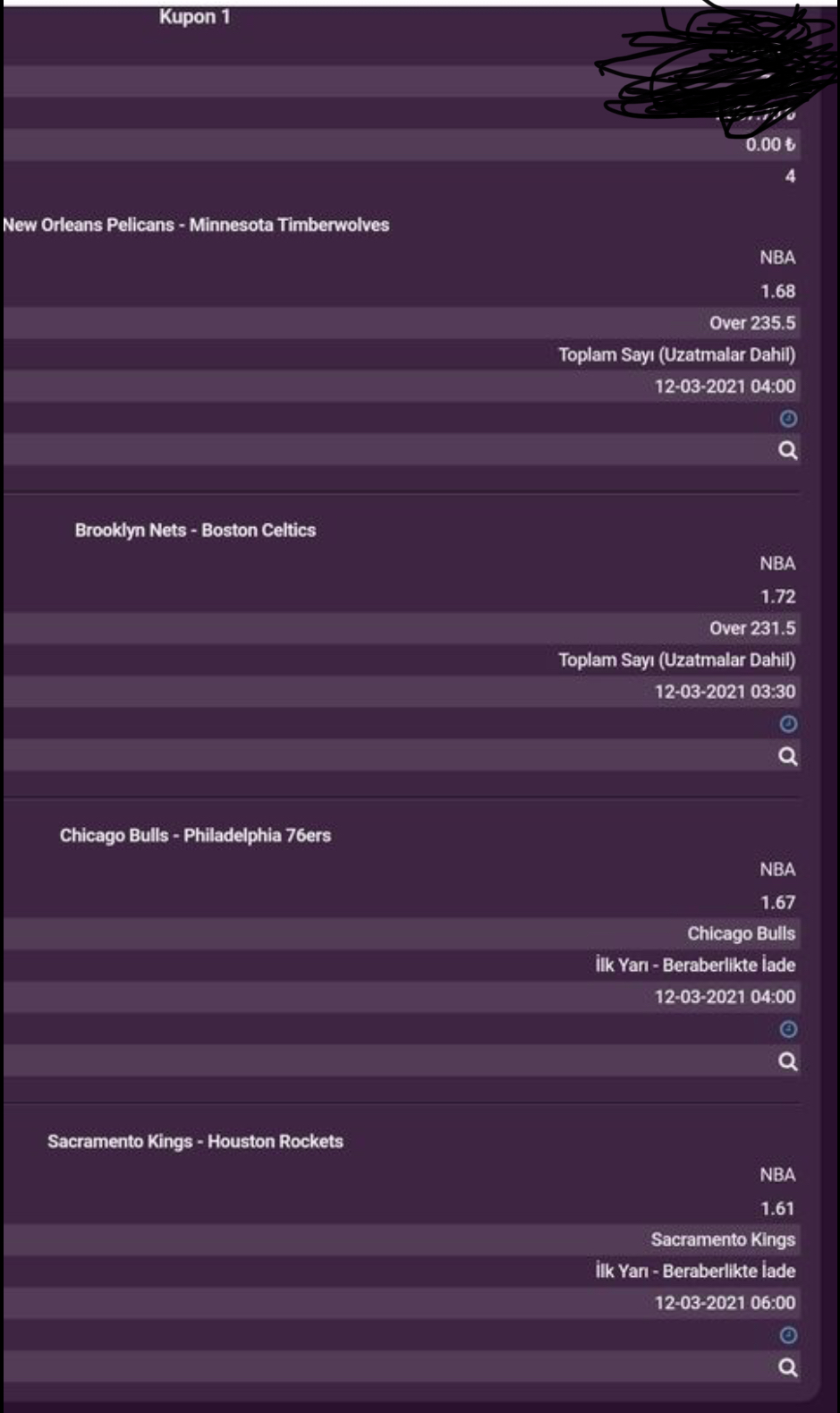Viewport: 840px width, 1413px height.
Task: Open Sacramento Kings - Houston Rockets match
Action: tap(195, 1141)
